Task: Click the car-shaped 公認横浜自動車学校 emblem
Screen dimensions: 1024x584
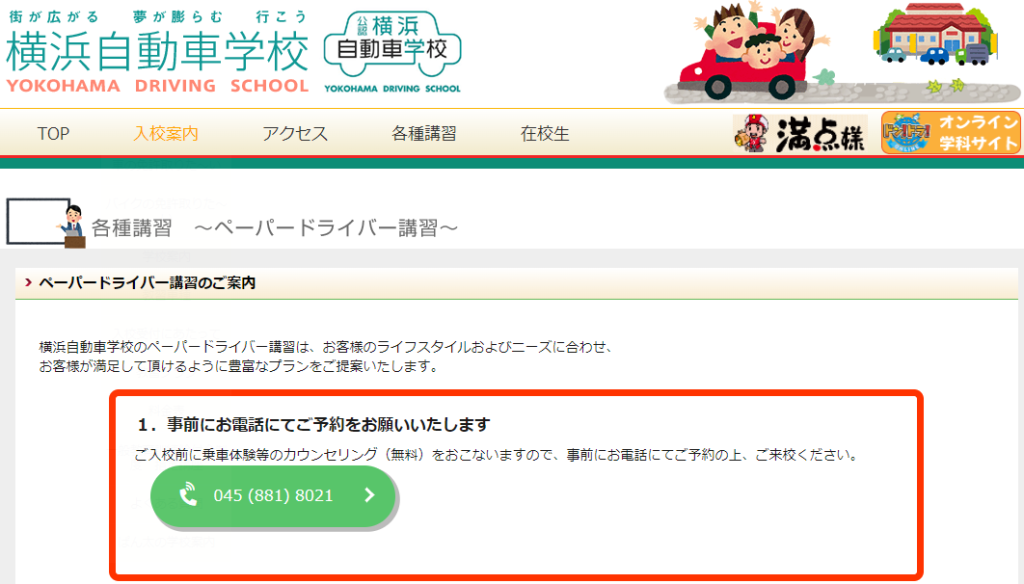Action: (x=392, y=52)
